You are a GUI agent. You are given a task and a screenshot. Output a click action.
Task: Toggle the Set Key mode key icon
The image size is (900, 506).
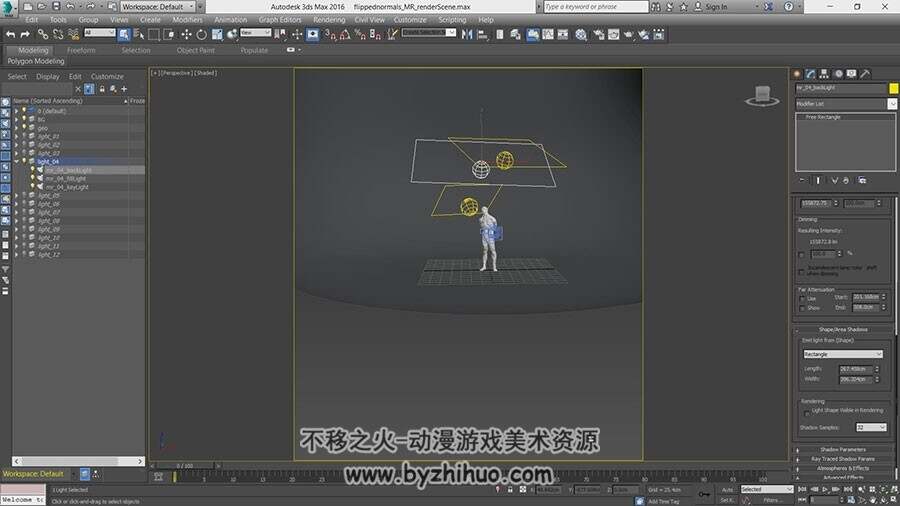click(704, 494)
